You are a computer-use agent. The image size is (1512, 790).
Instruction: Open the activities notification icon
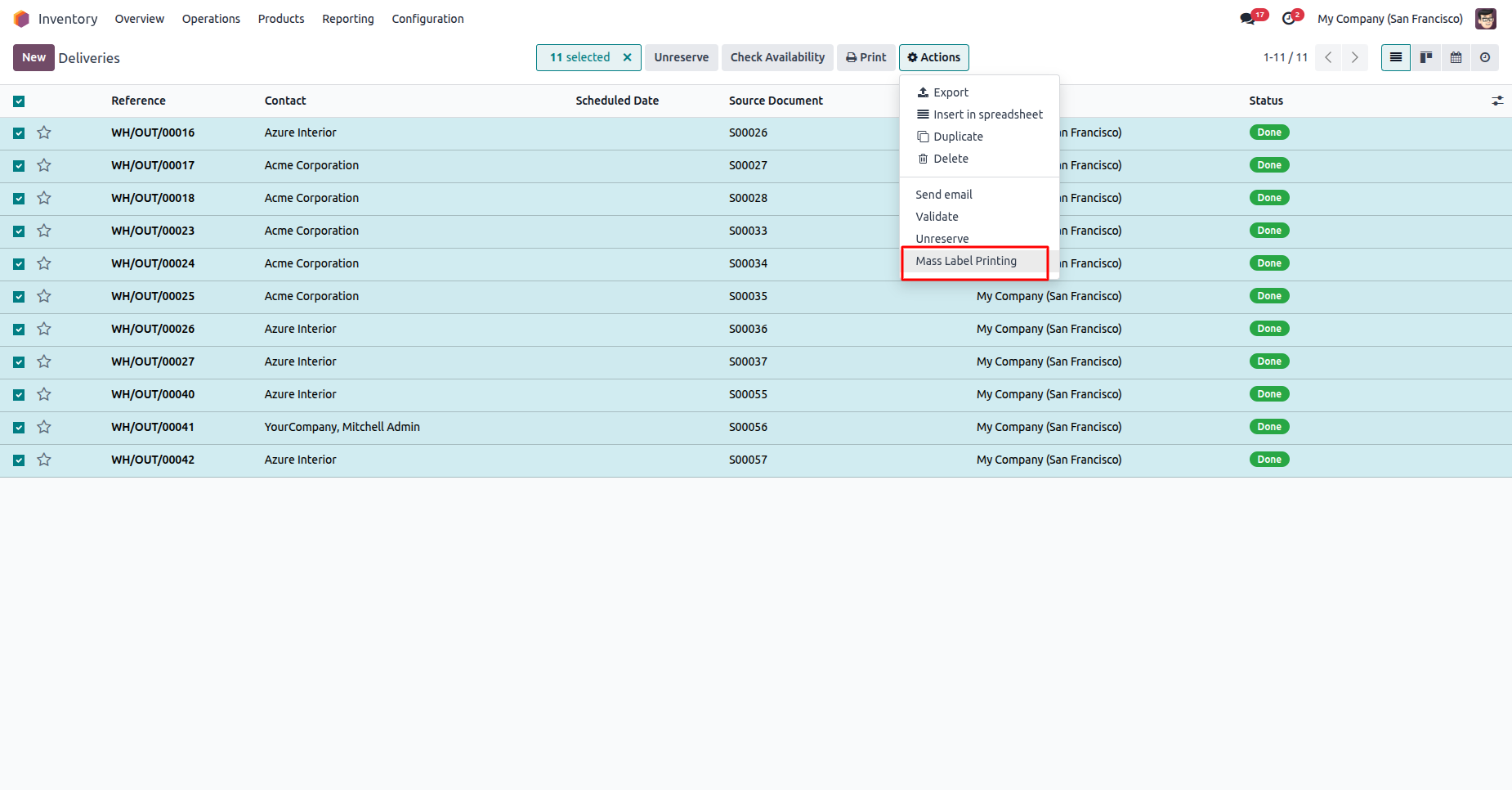tap(1289, 19)
